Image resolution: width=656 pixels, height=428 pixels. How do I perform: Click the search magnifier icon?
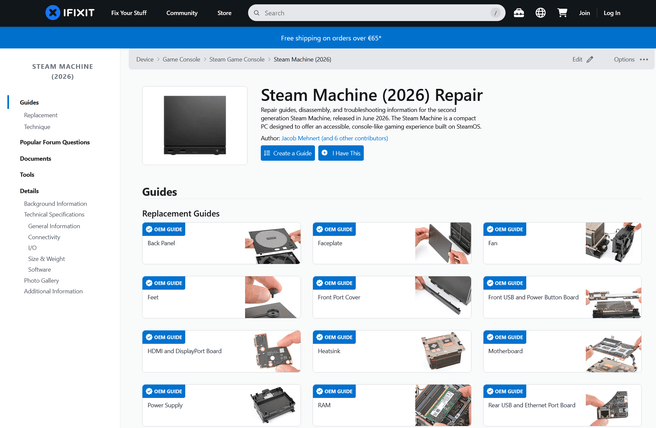click(256, 13)
